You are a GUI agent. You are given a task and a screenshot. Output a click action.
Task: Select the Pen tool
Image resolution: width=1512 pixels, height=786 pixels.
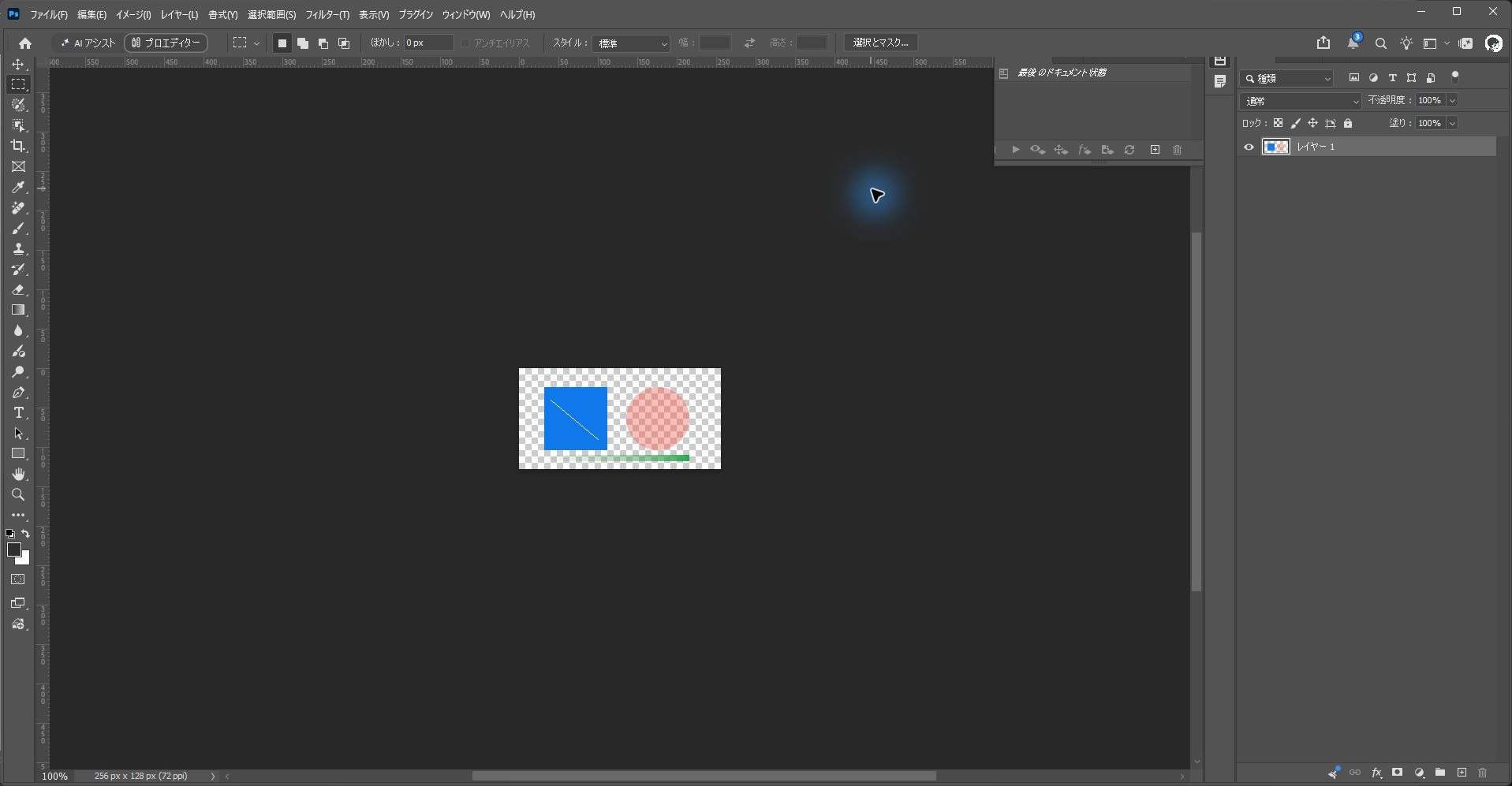(x=18, y=393)
